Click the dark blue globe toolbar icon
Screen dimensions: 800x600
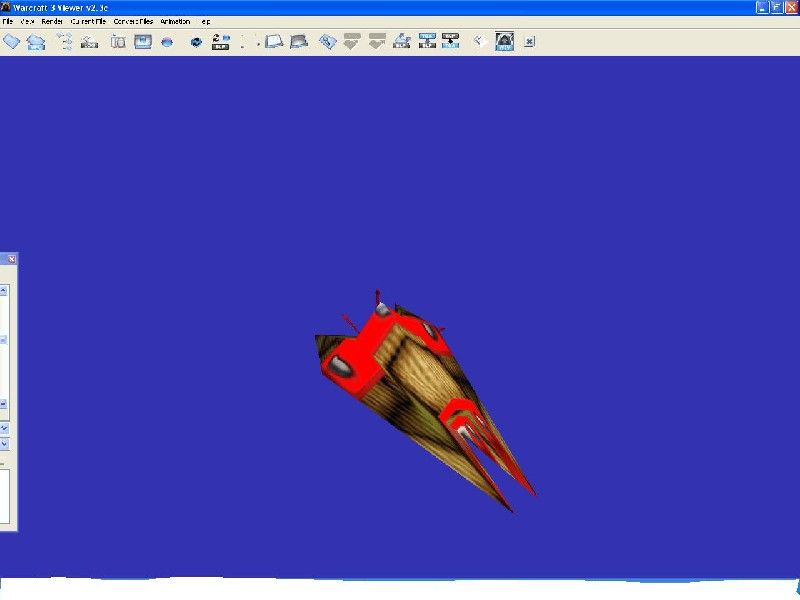[196, 42]
